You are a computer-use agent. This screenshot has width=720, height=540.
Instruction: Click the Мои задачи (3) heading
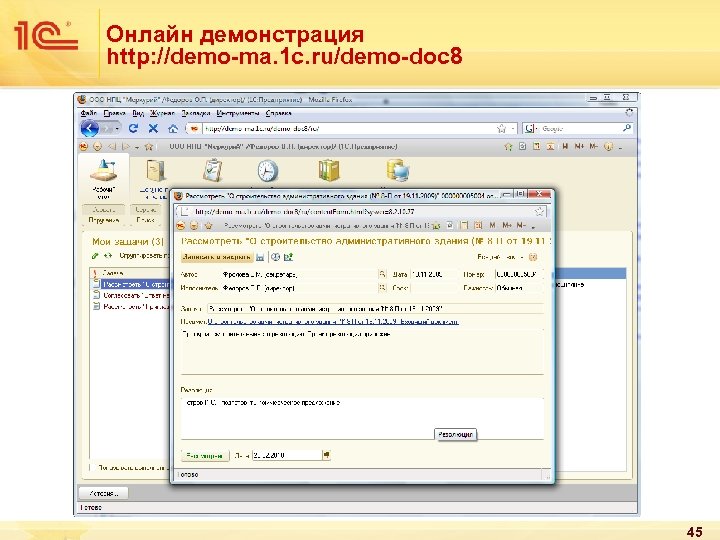[128, 242]
